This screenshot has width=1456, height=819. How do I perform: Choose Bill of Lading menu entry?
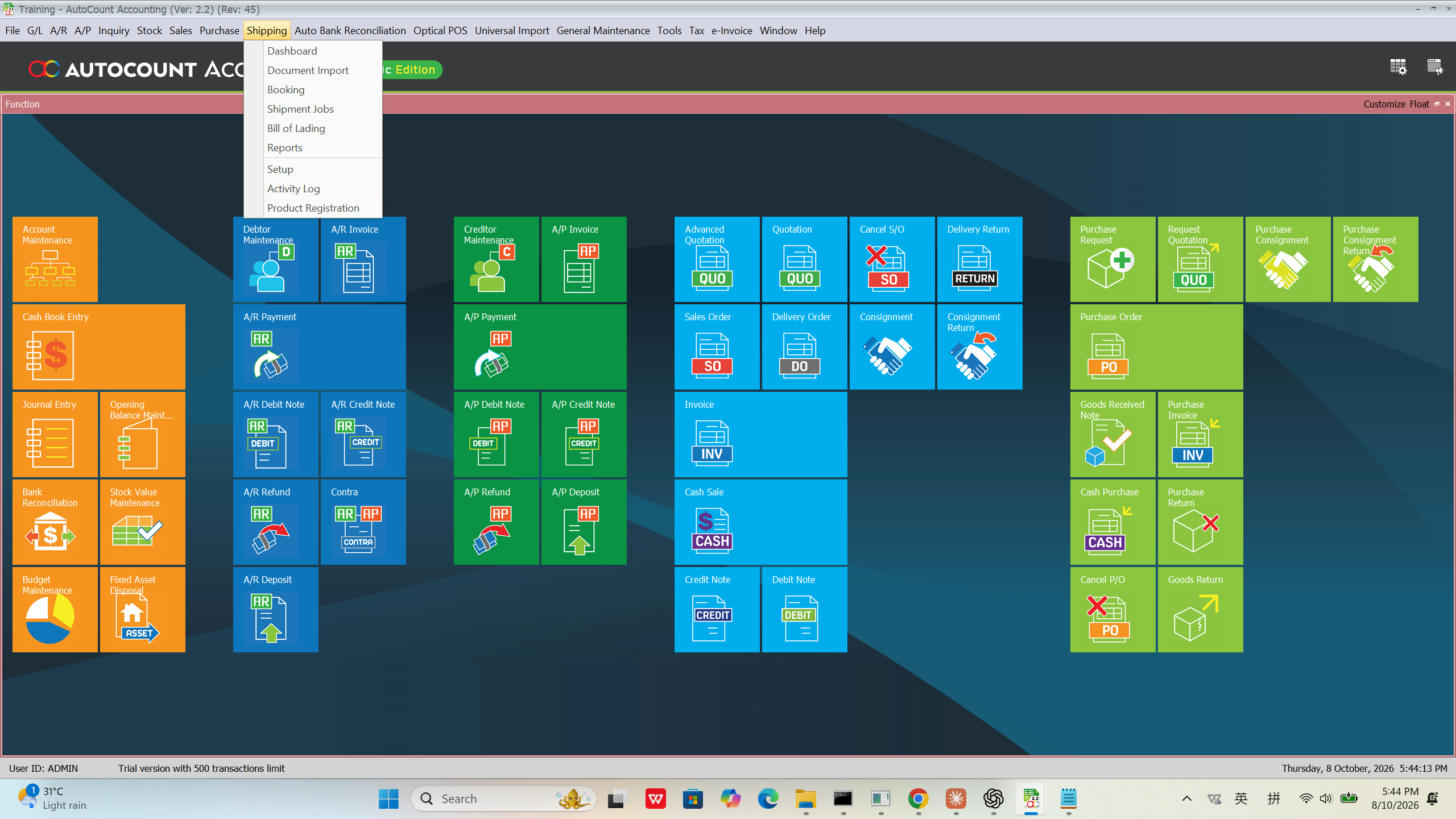click(313, 128)
